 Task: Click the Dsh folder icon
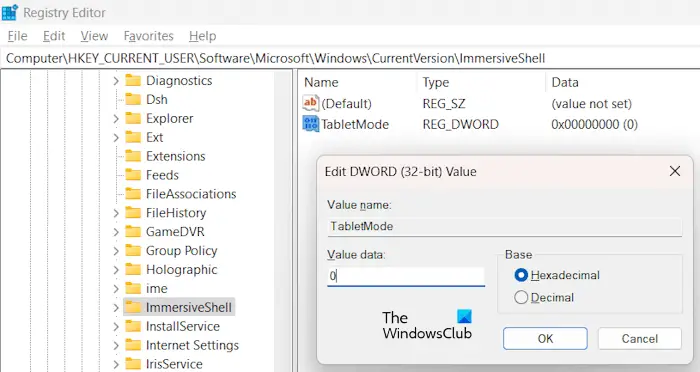click(x=133, y=99)
